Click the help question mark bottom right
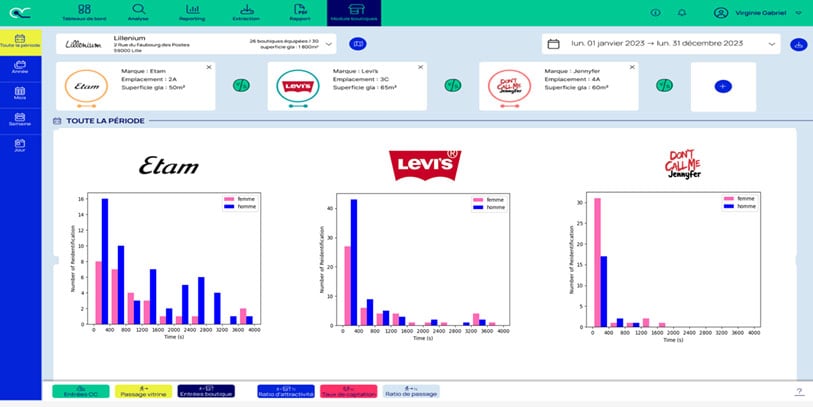This screenshot has width=813, height=407. [x=799, y=392]
